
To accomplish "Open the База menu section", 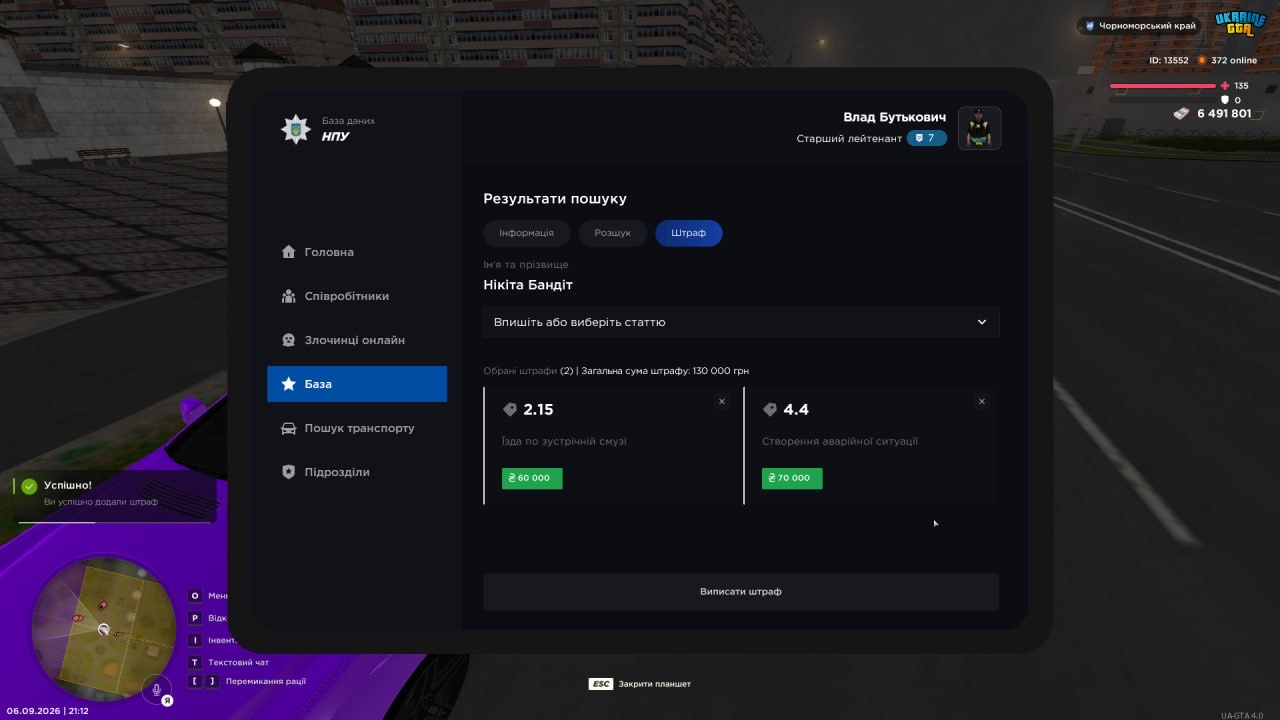I will click(357, 384).
